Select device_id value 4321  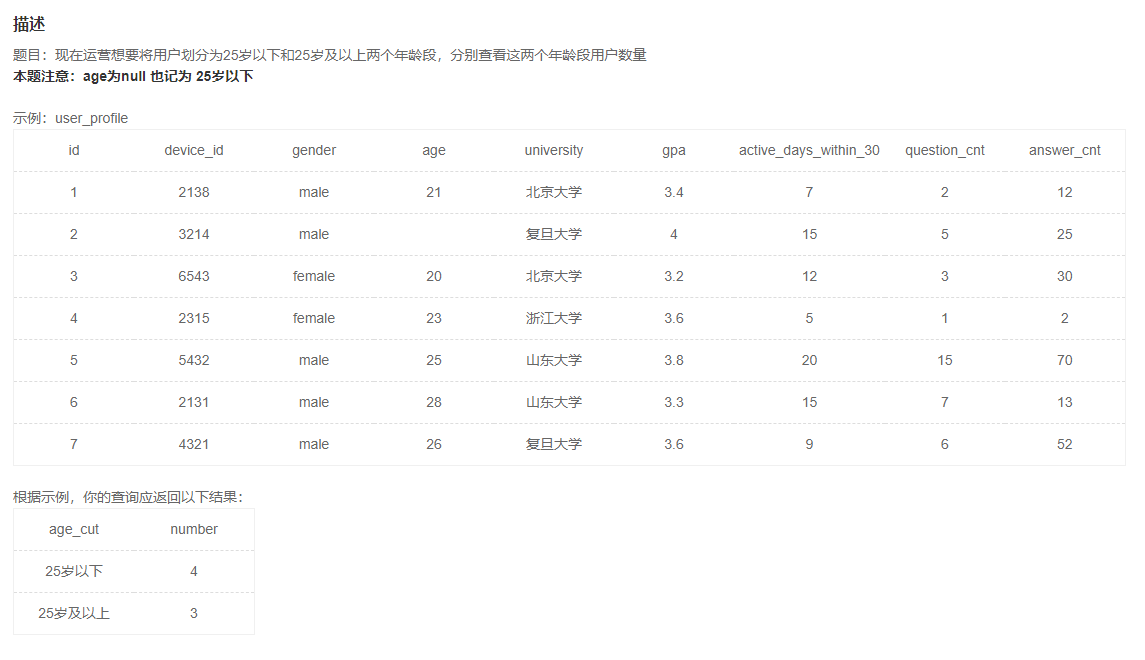coord(194,444)
